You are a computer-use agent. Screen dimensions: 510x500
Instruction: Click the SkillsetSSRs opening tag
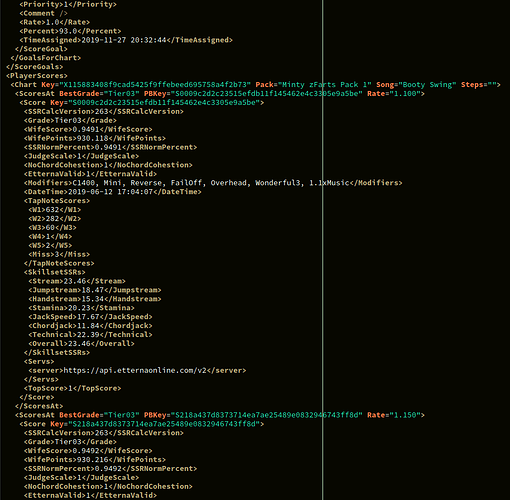(54, 272)
